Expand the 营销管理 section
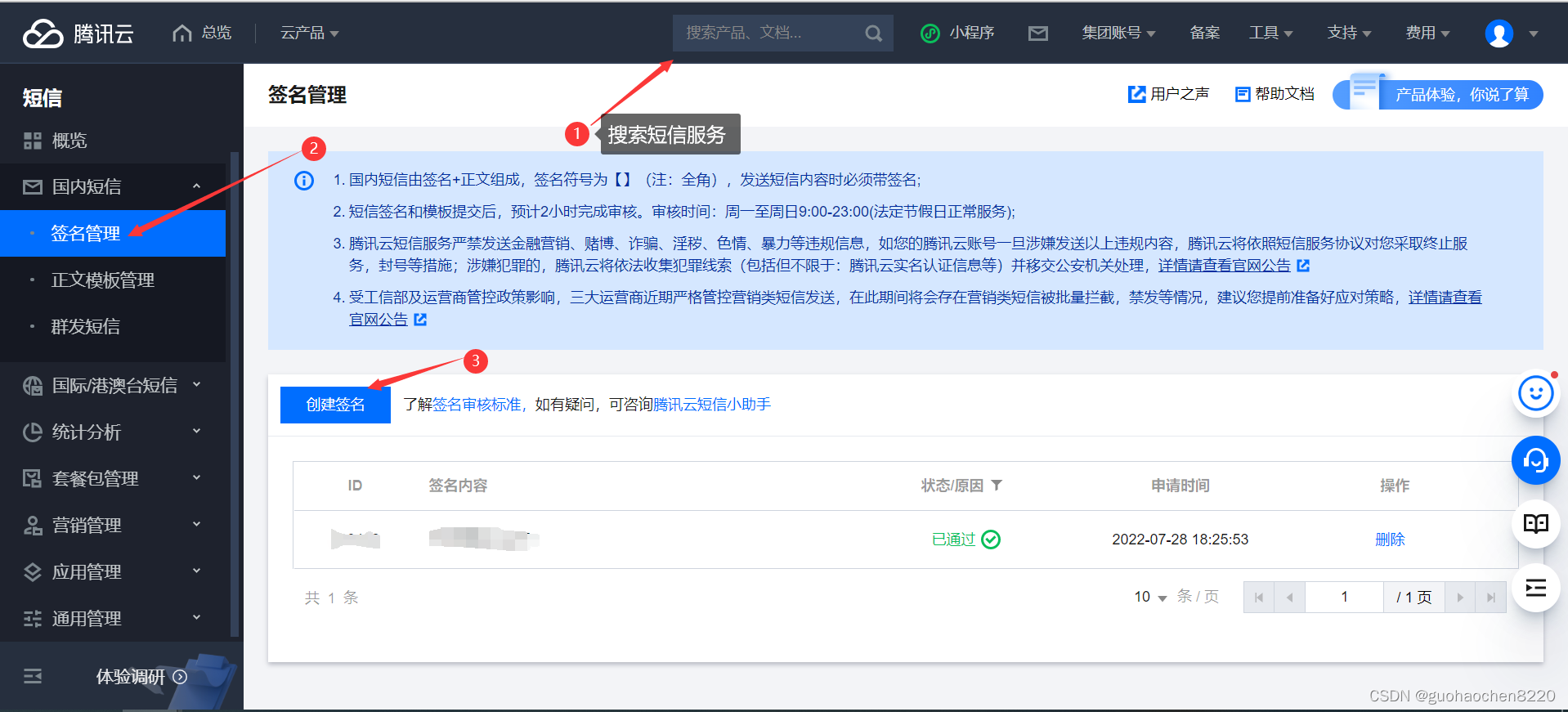This screenshot has width=1568, height=712. (x=196, y=524)
